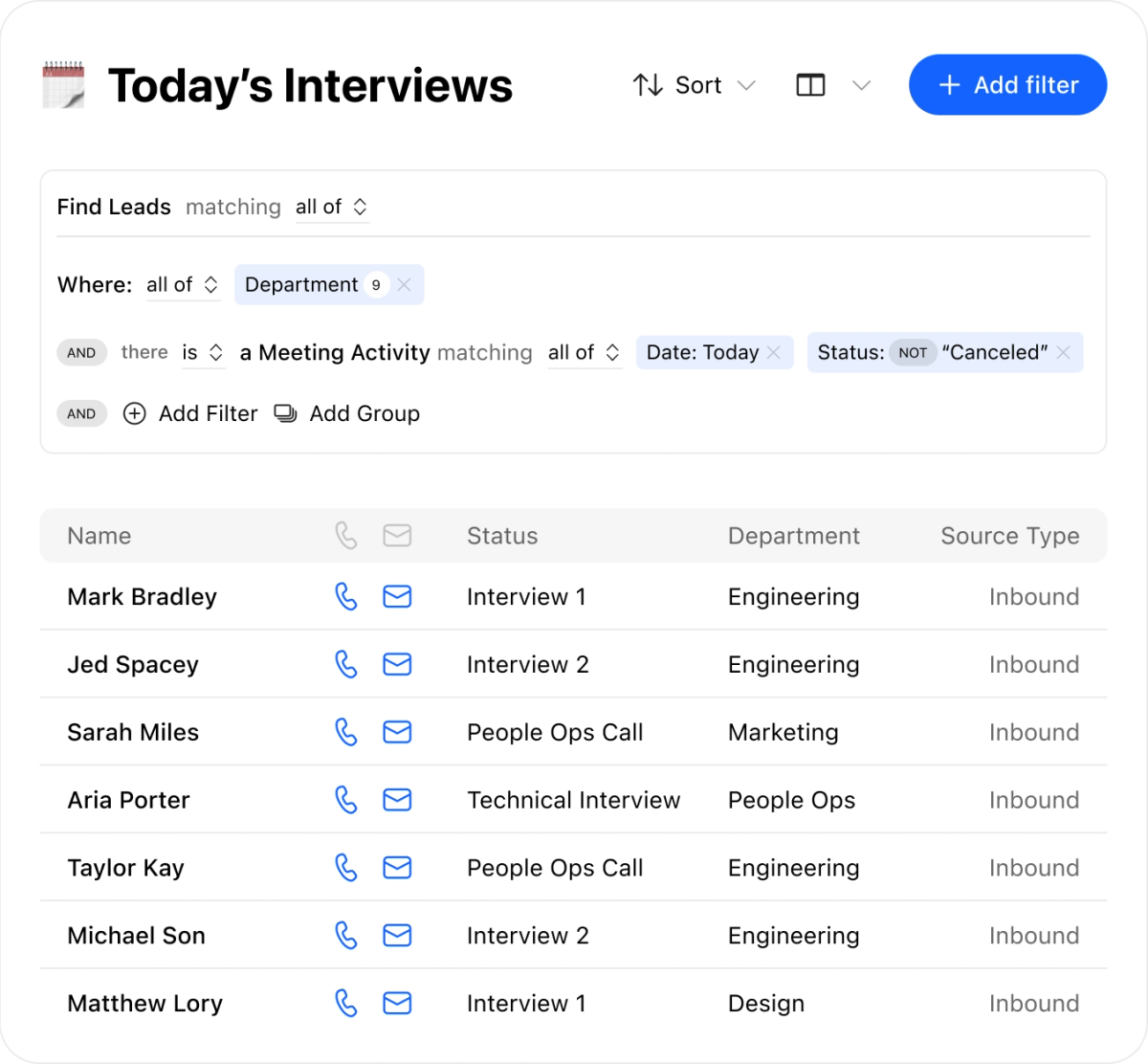Click the 'a Meeting Activity' text
Screen dimensions: 1148x1064
coord(335,353)
